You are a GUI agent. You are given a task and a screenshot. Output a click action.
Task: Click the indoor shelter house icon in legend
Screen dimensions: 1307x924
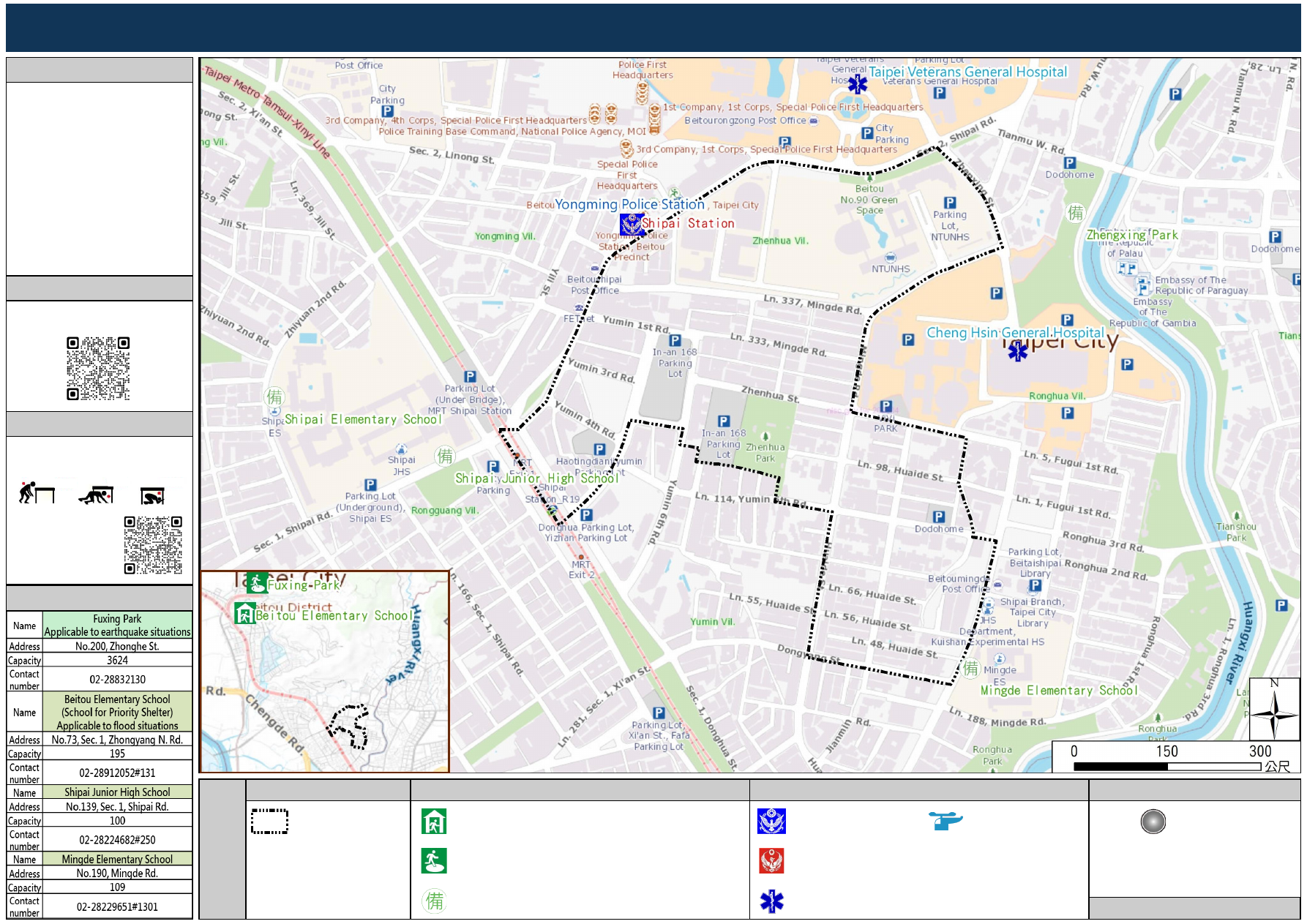(434, 822)
